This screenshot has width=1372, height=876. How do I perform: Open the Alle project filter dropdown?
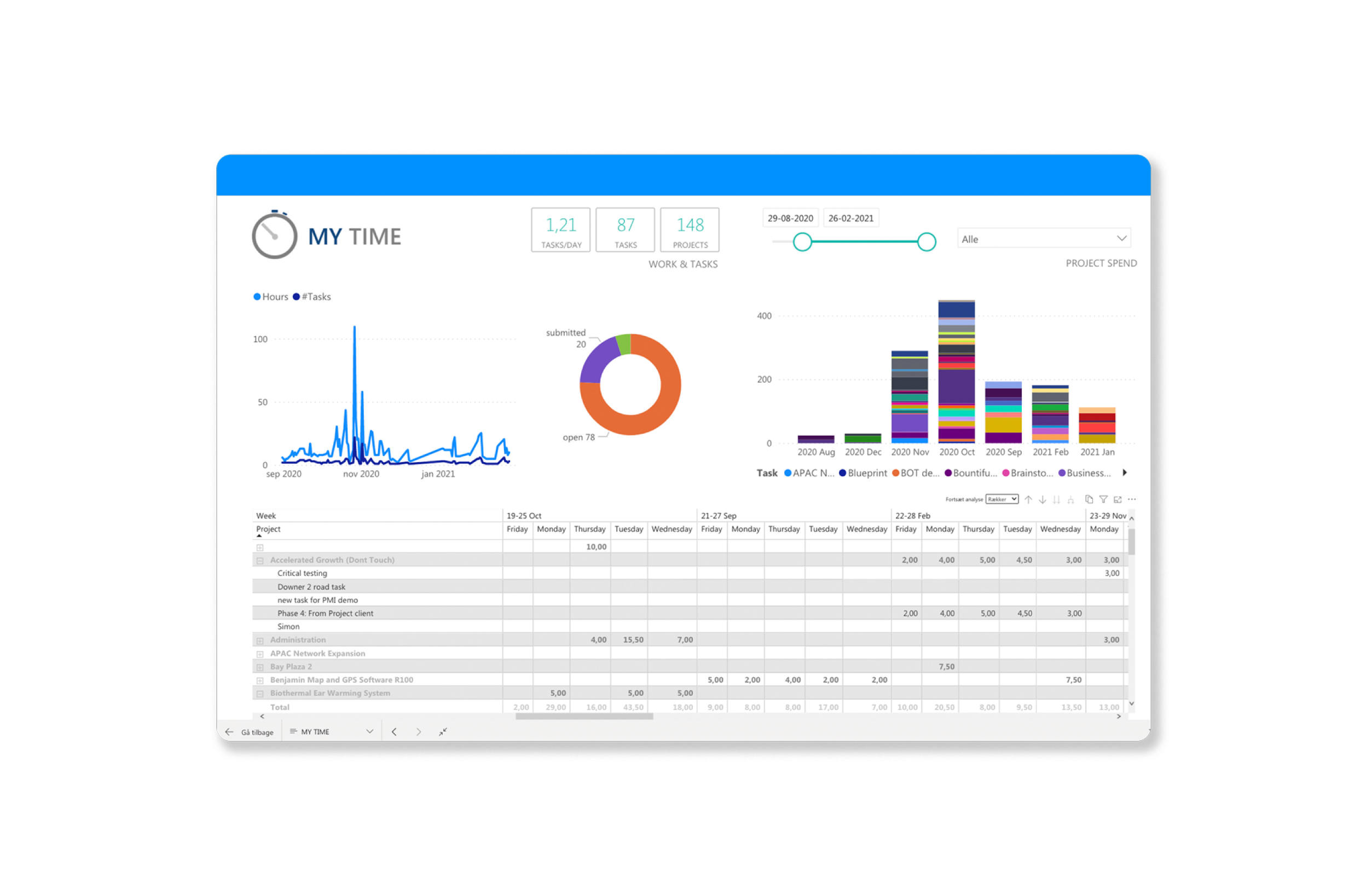click(1044, 239)
